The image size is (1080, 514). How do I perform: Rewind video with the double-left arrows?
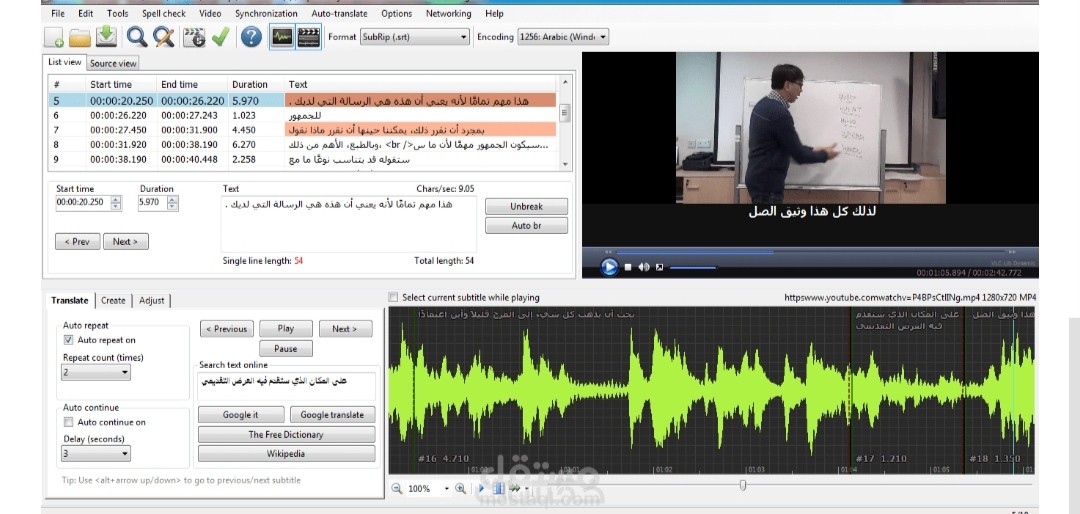[x=608, y=252]
